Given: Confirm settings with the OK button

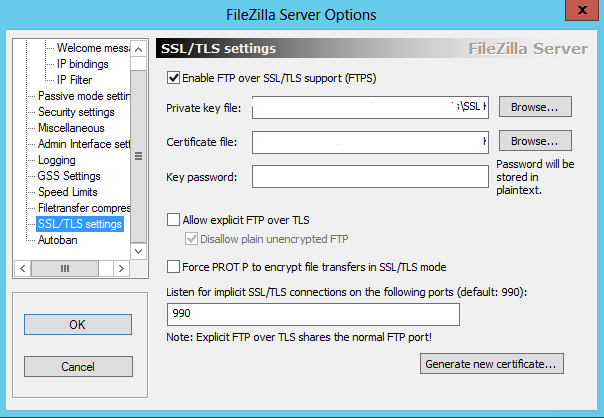Looking at the screenshot, I should pos(78,324).
